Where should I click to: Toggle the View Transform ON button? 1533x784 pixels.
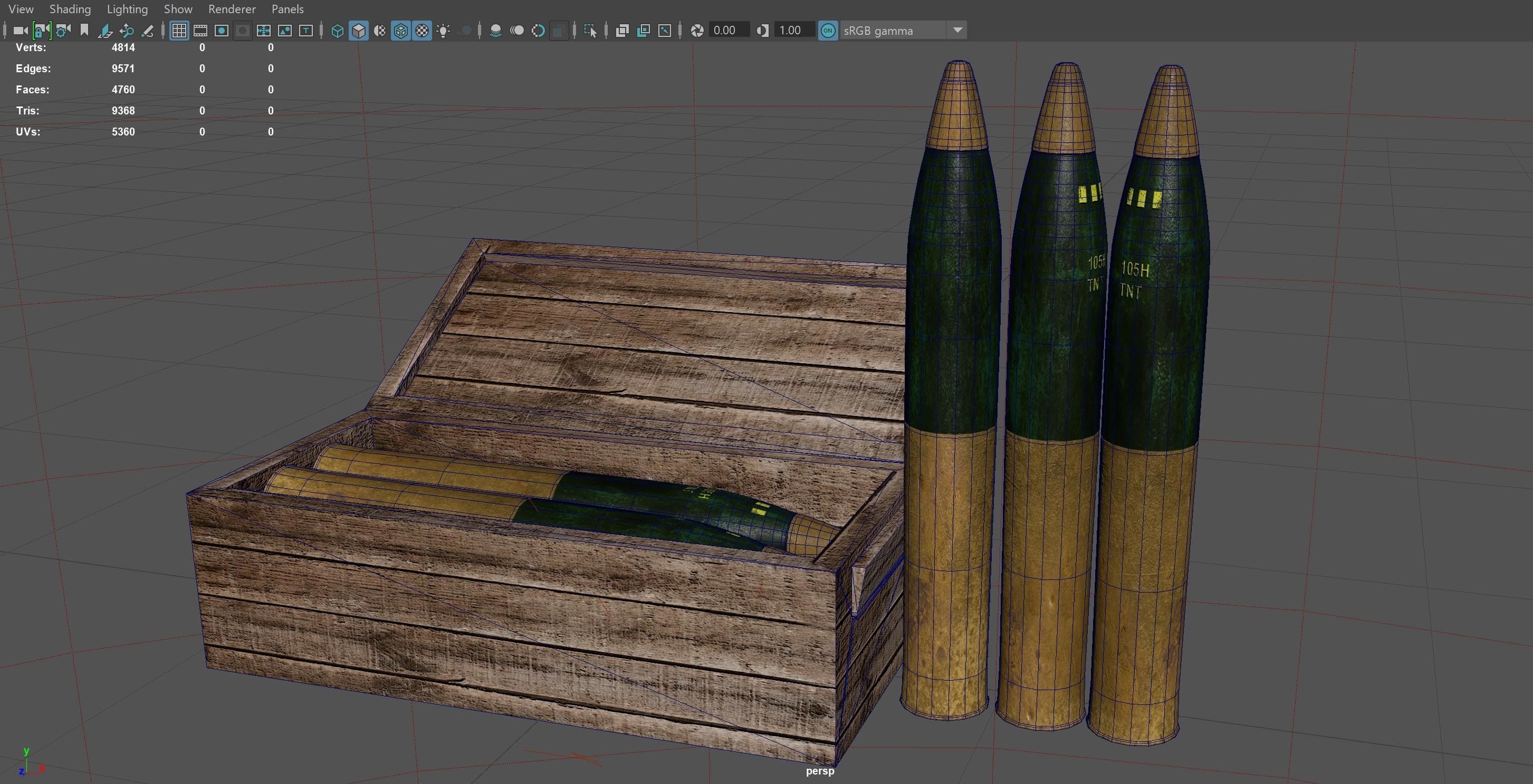tap(828, 31)
